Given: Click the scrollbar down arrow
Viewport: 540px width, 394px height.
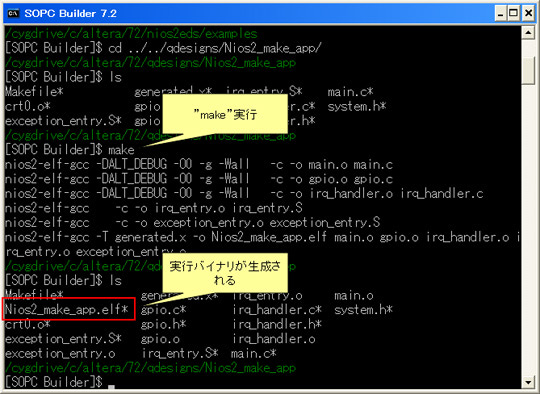Looking at the screenshot, I should pyautogui.click(x=528, y=382).
